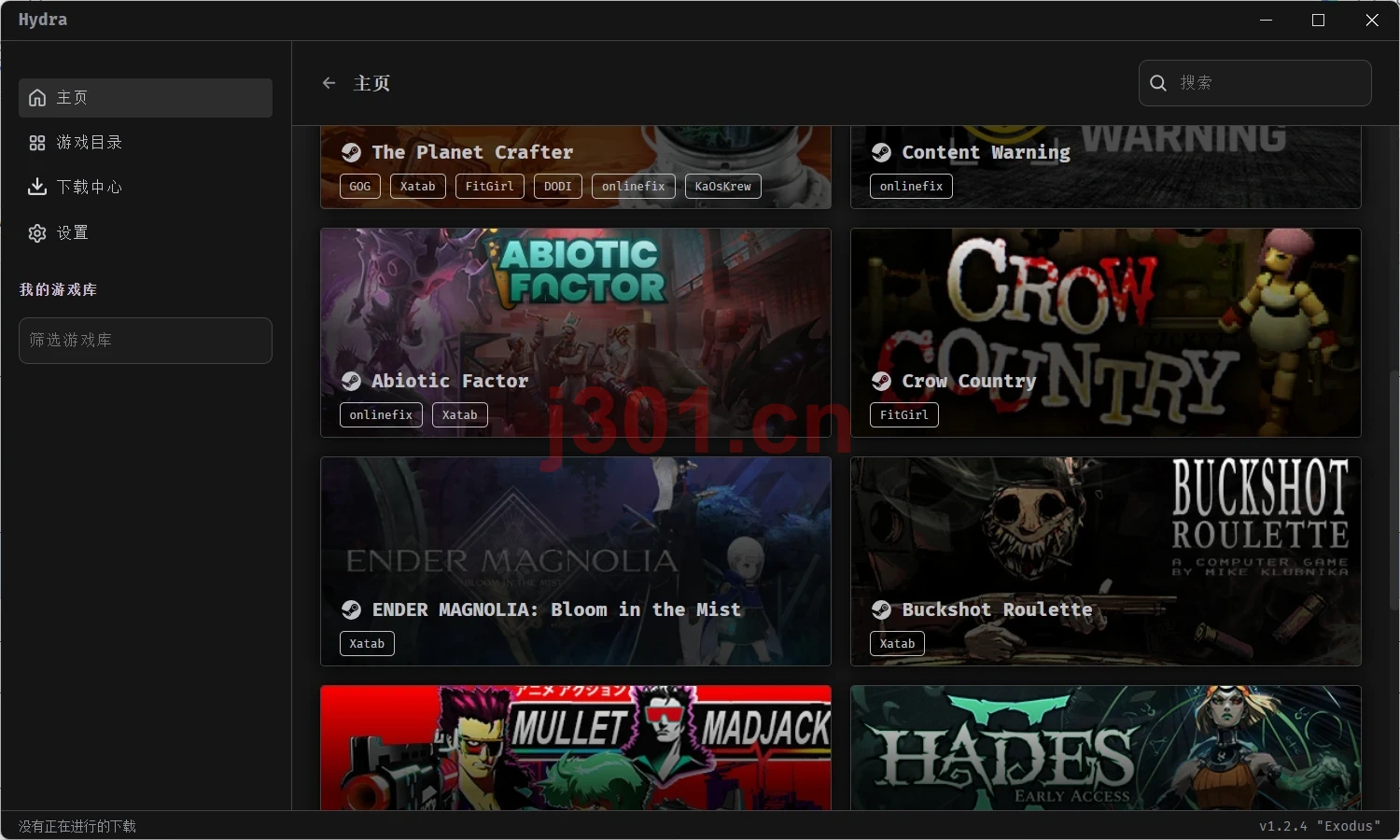The image size is (1400, 840).
Task: Open 游戏目录 in the sidebar
Action: pyautogui.click(x=146, y=143)
